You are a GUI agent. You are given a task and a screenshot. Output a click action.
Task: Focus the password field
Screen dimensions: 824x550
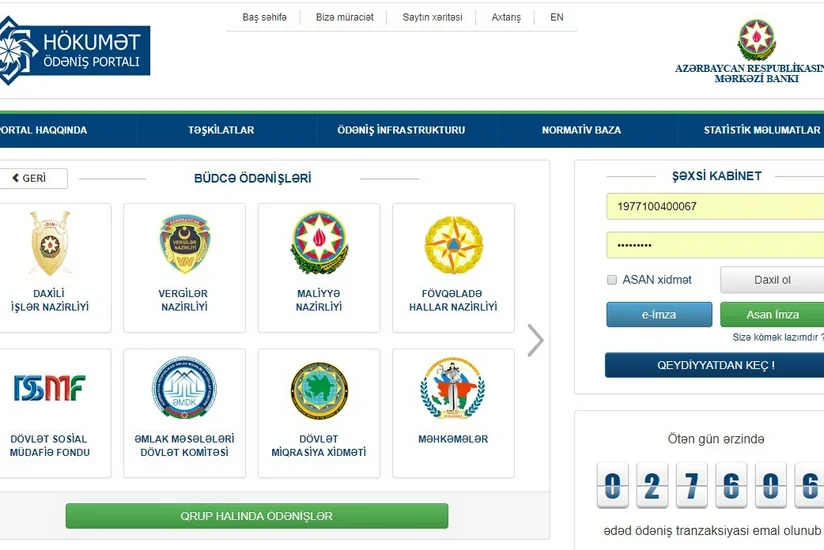(x=715, y=245)
